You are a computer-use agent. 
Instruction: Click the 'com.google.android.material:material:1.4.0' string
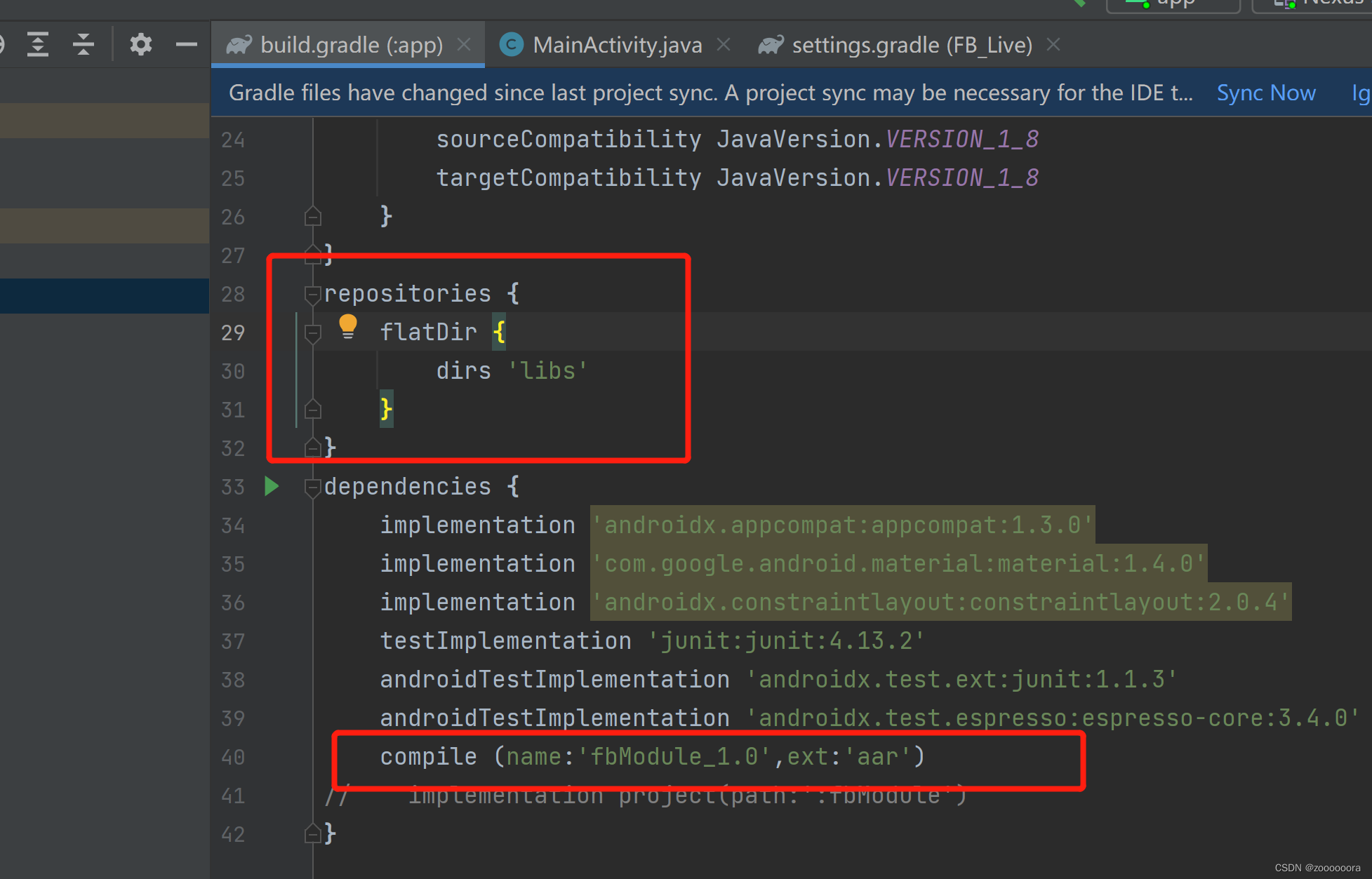(898, 563)
